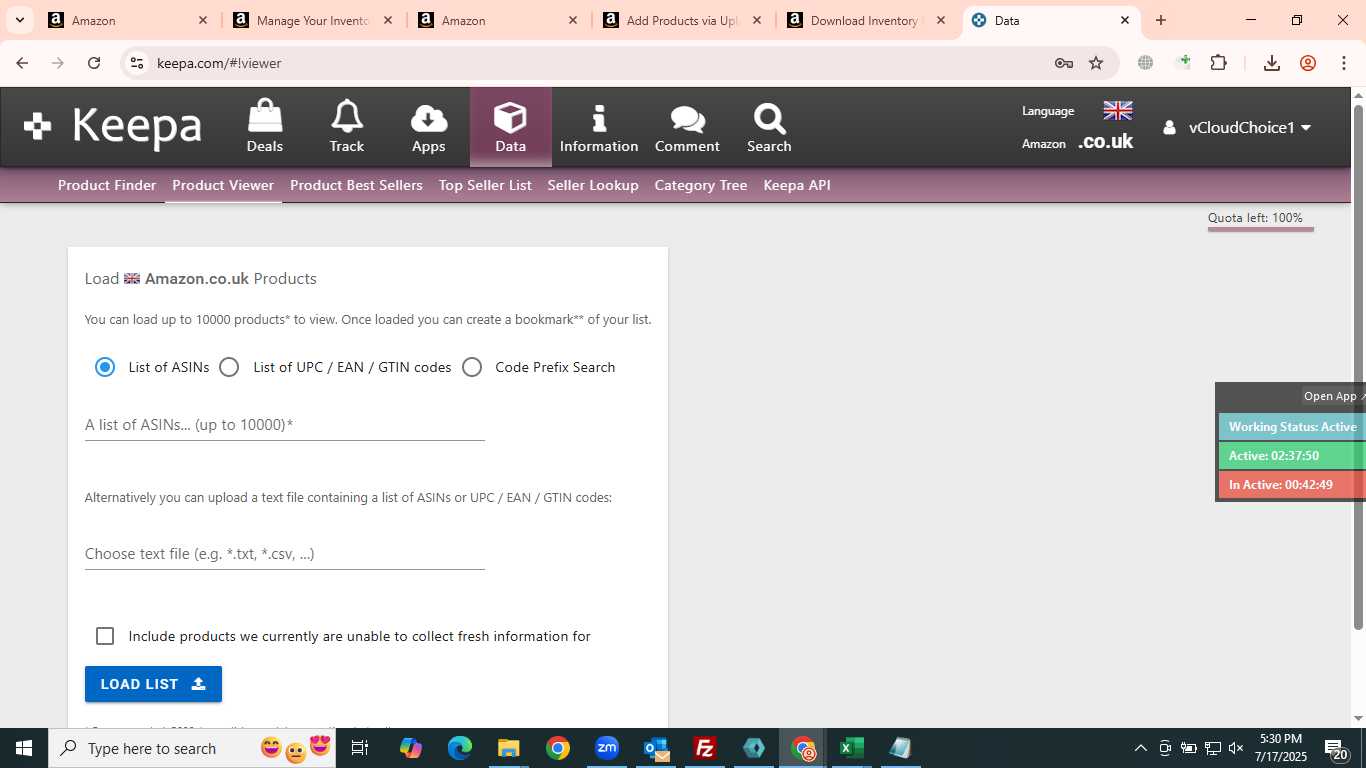Open vCloudChoice1 account dropdown
This screenshot has width=1366, height=768.
coord(1237,127)
